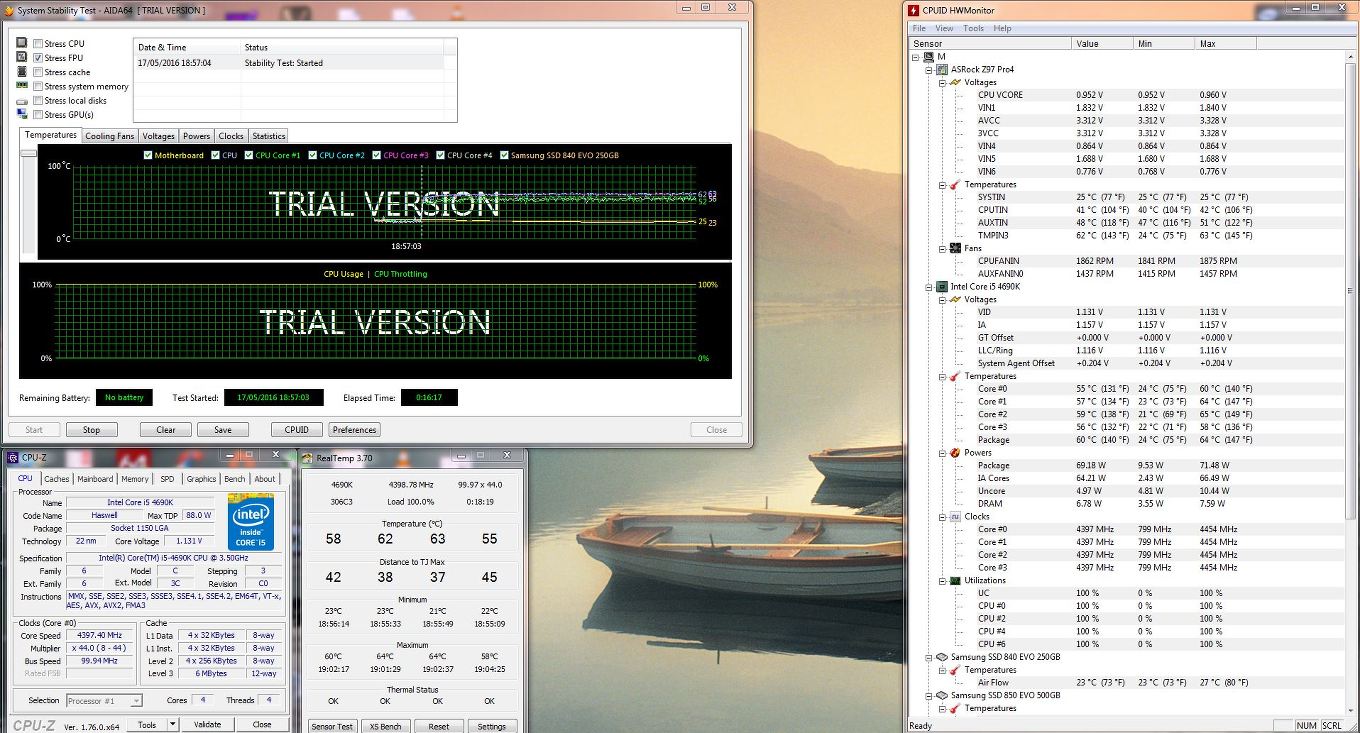Toggle the CPU Core #1 graph checkbox
The height and width of the screenshot is (733, 1360).
tap(249, 155)
